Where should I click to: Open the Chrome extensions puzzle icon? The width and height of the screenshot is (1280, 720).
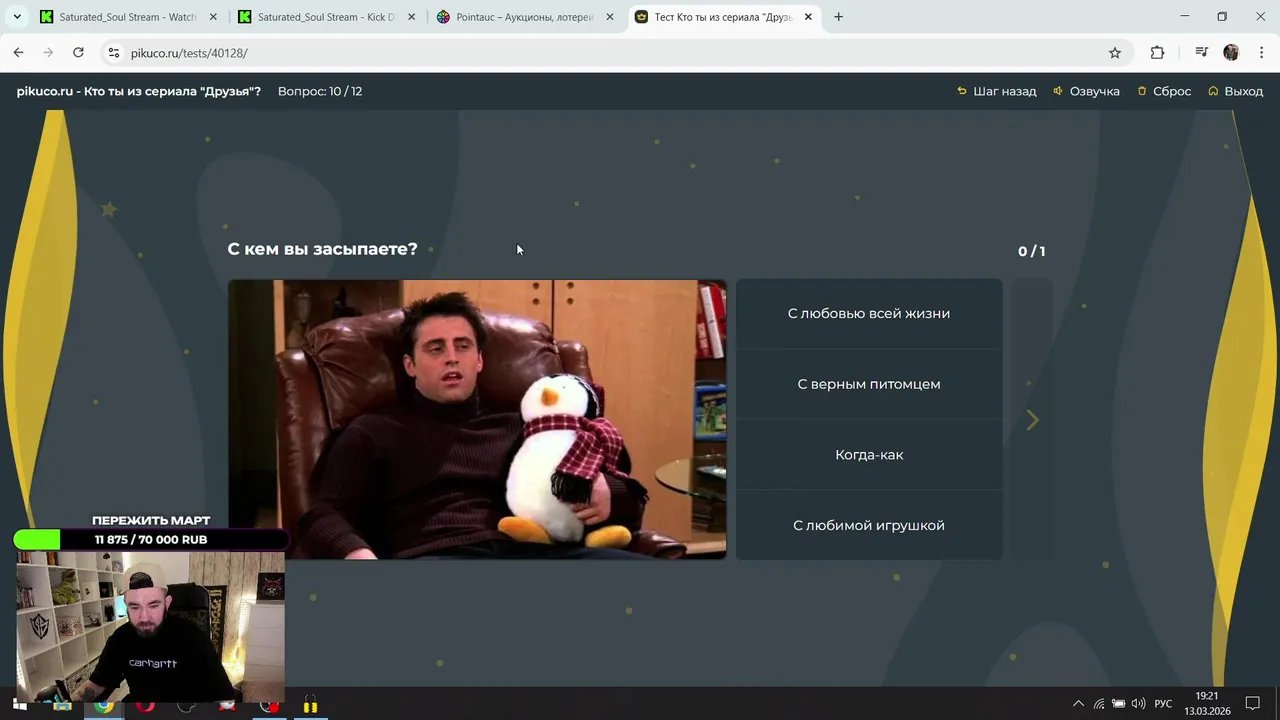point(1157,53)
